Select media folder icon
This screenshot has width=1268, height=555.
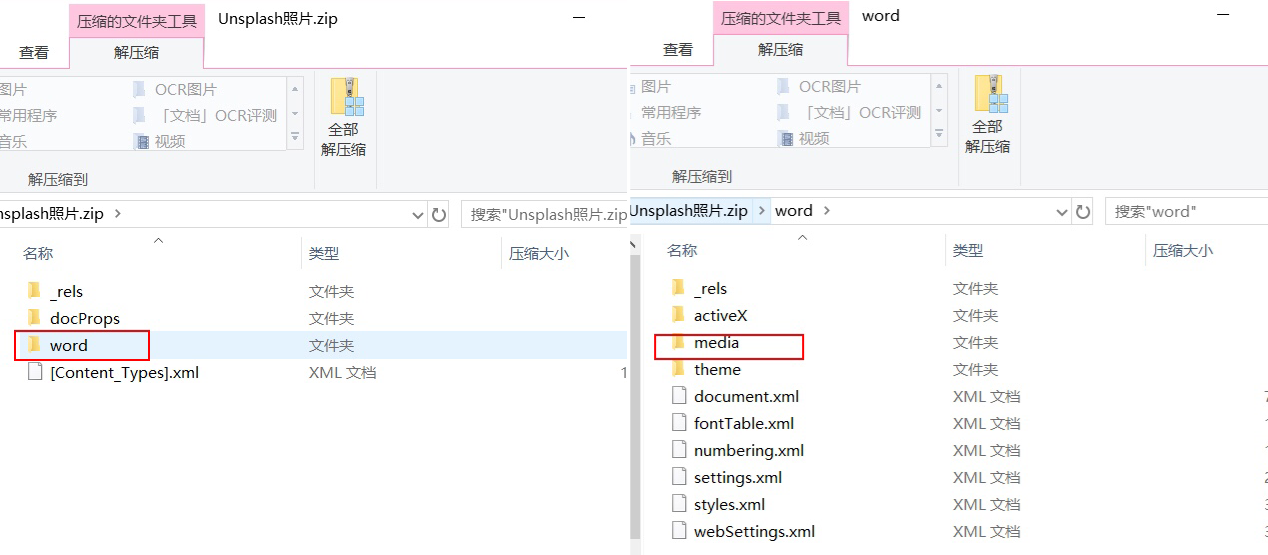click(x=679, y=342)
